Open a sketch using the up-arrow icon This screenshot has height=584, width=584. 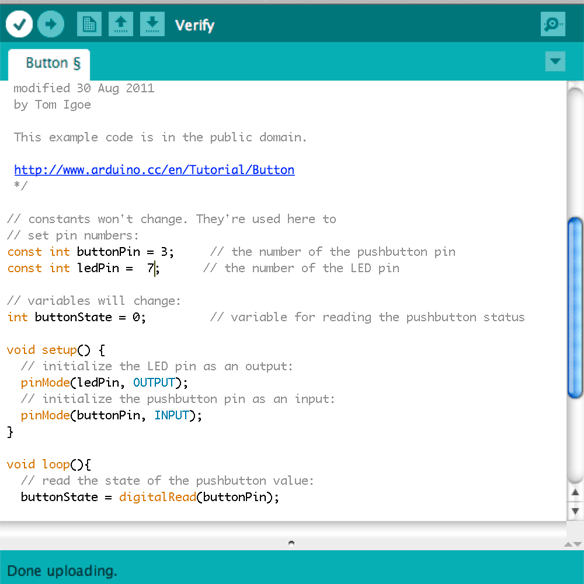click(121, 24)
